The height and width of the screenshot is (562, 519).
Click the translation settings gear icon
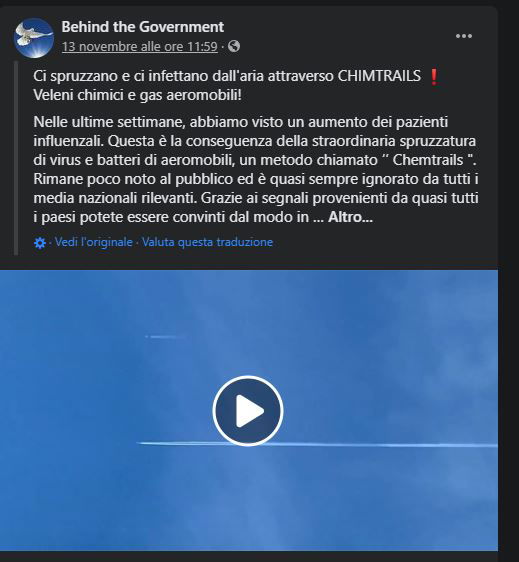40,243
